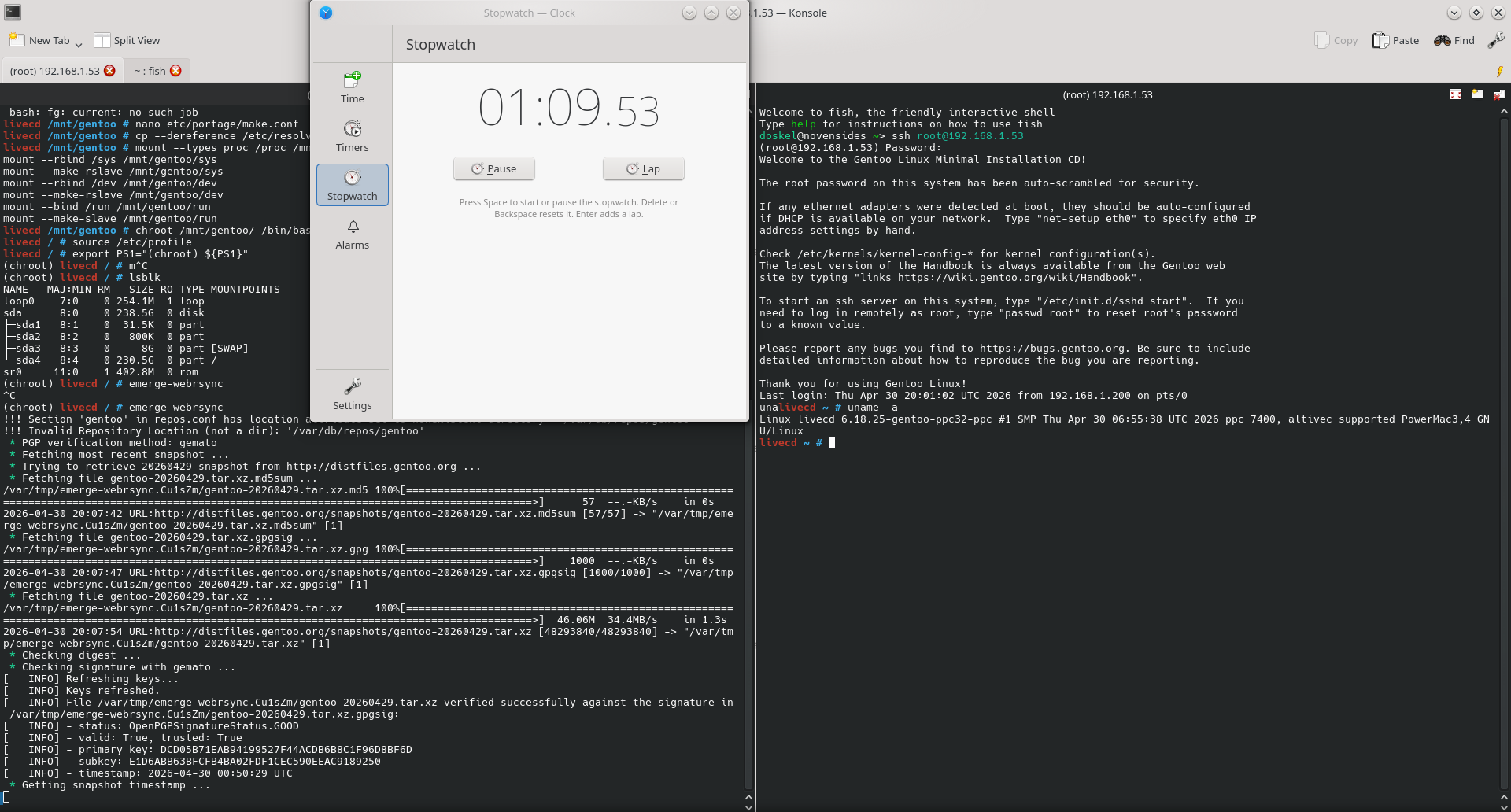Close the Konsole window

click(1498, 13)
